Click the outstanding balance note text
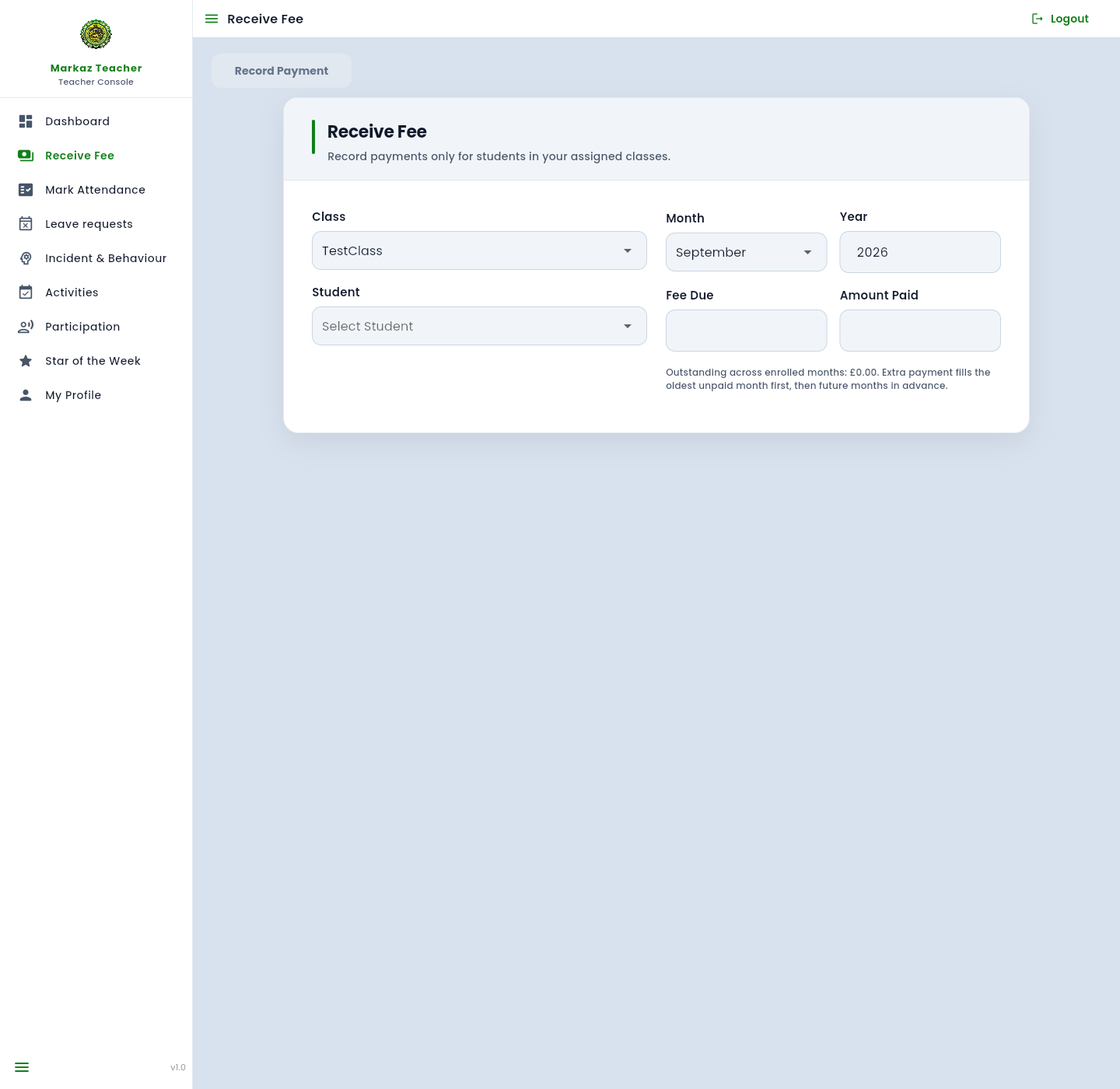 pos(828,379)
